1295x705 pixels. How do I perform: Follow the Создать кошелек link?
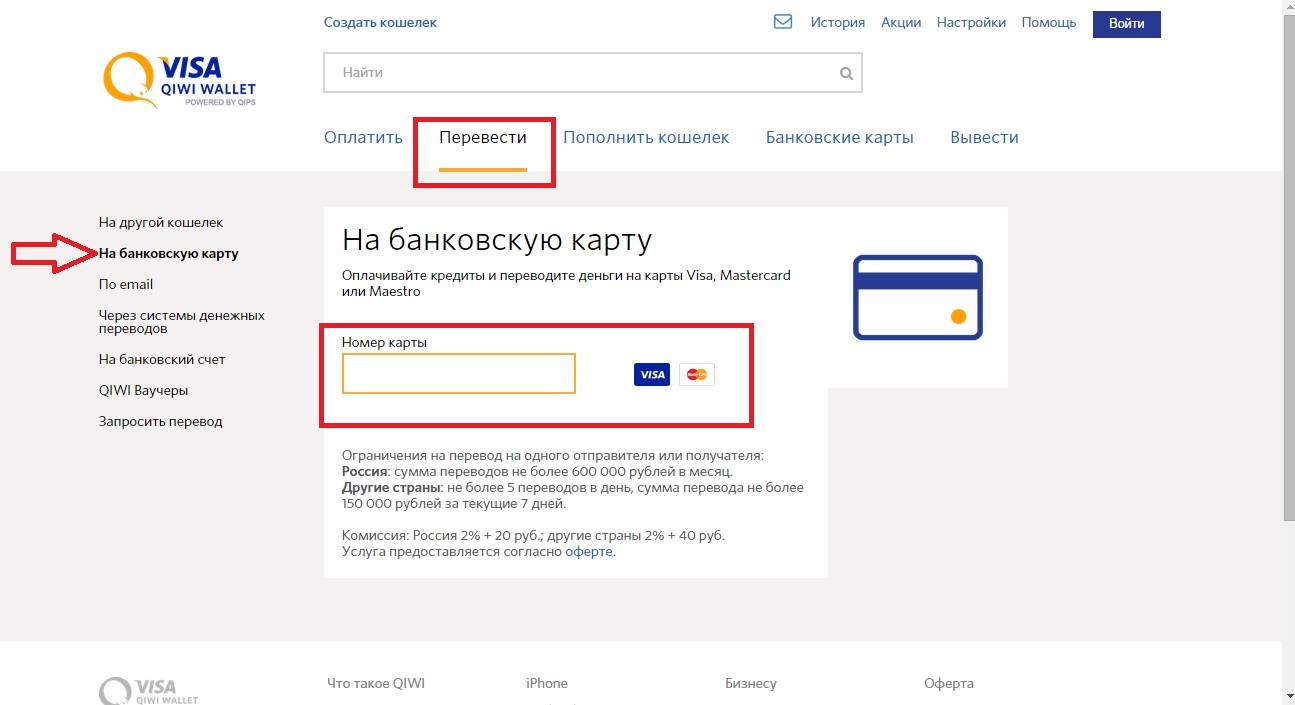(x=380, y=22)
